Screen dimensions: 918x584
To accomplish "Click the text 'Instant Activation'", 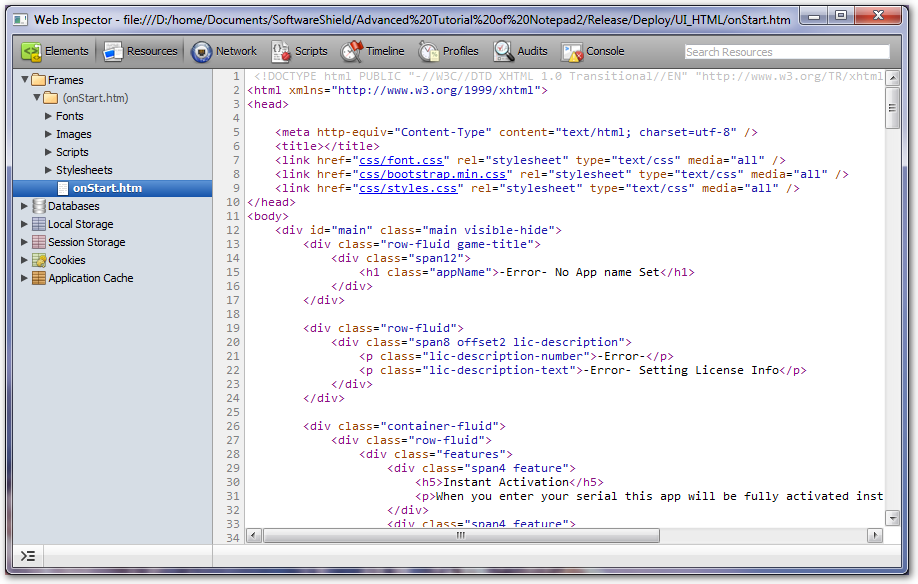I will pos(506,482).
